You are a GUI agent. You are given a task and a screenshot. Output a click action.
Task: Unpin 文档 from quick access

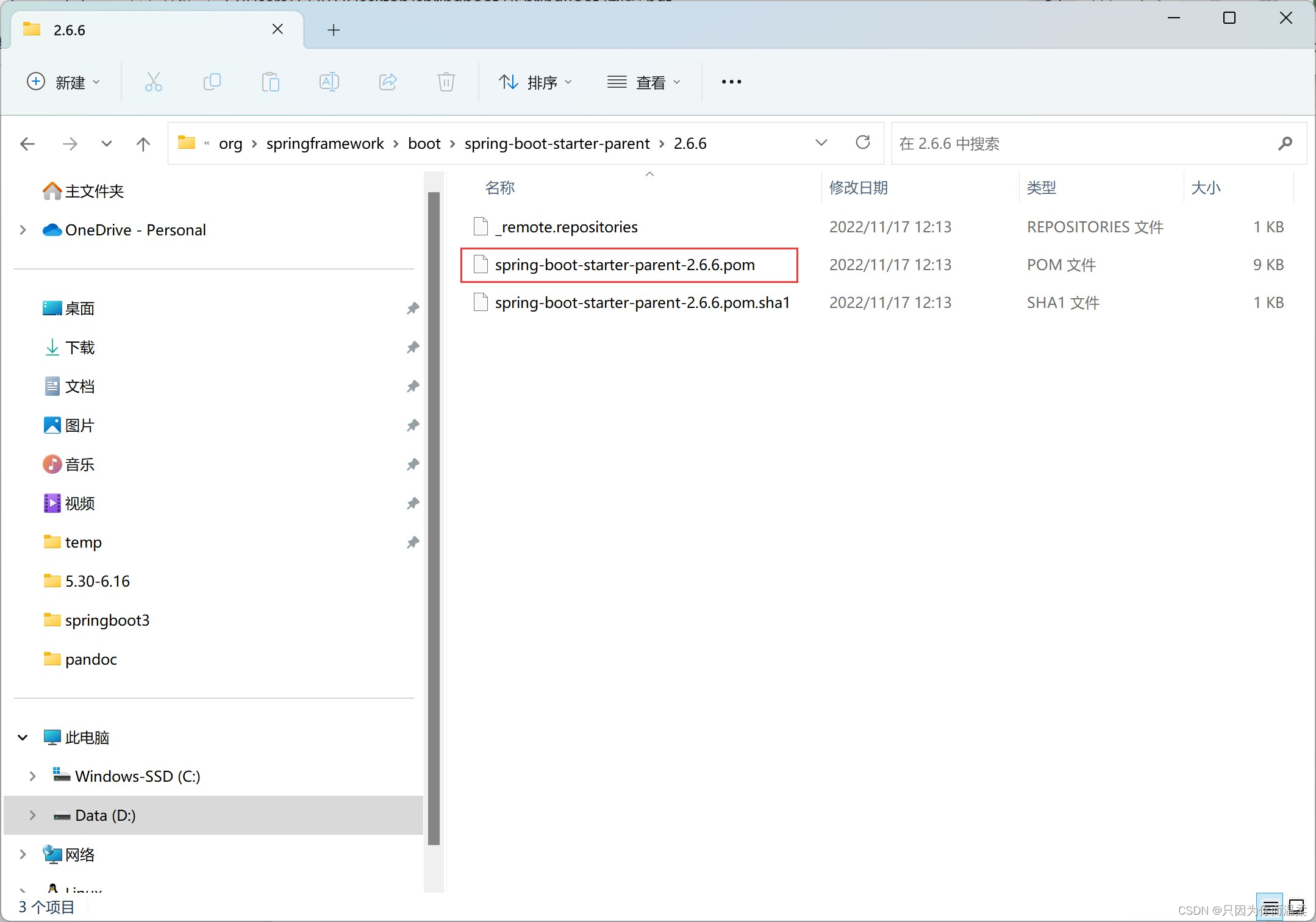pyautogui.click(x=413, y=387)
